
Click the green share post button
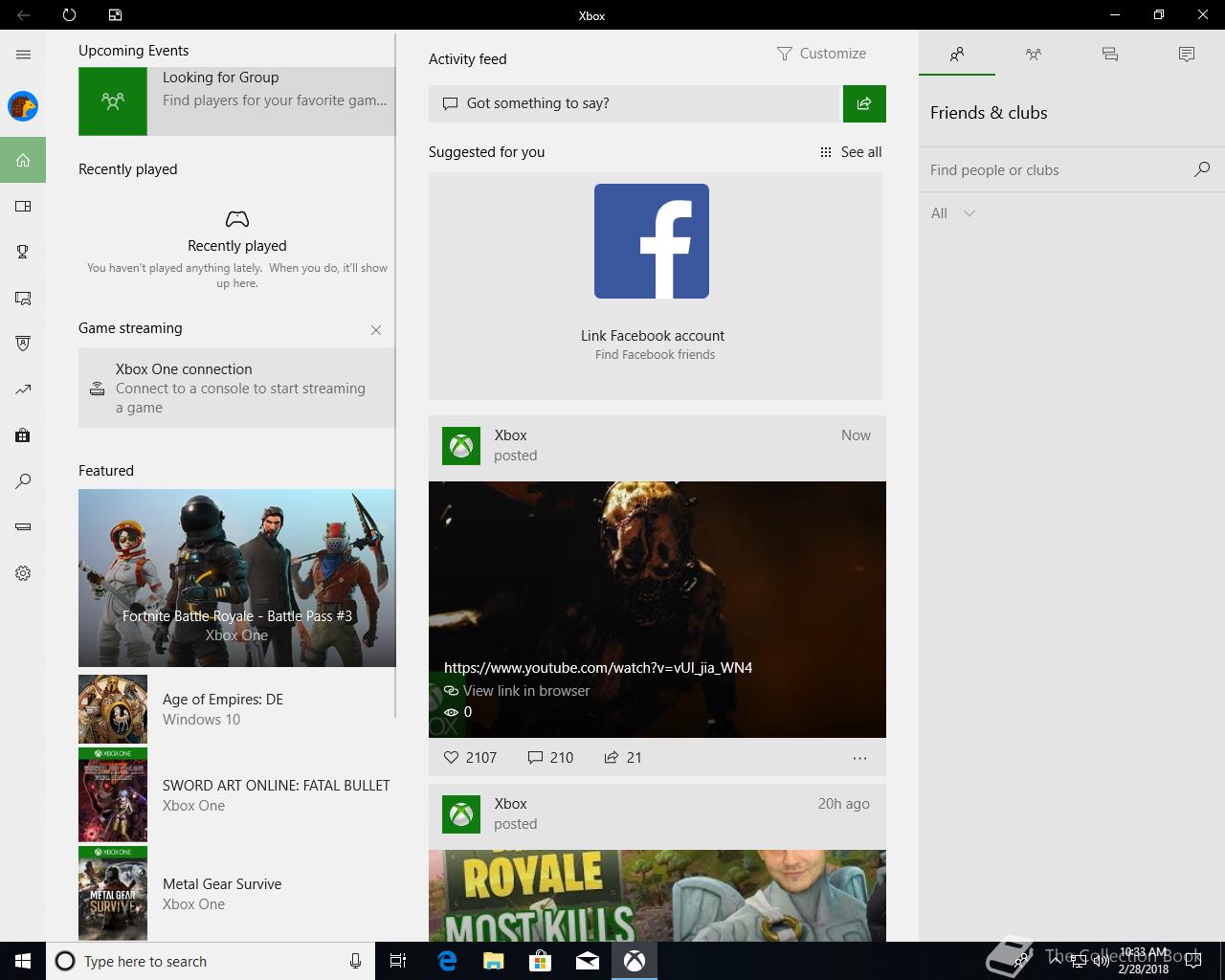click(x=864, y=103)
